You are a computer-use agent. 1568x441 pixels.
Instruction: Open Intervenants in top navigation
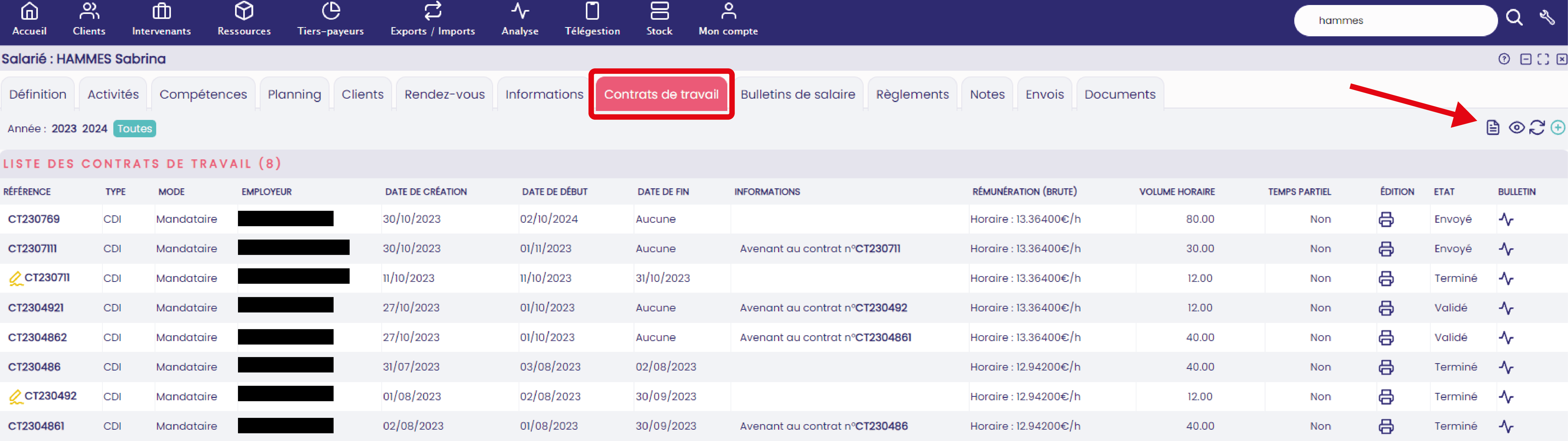coord(161,19)
